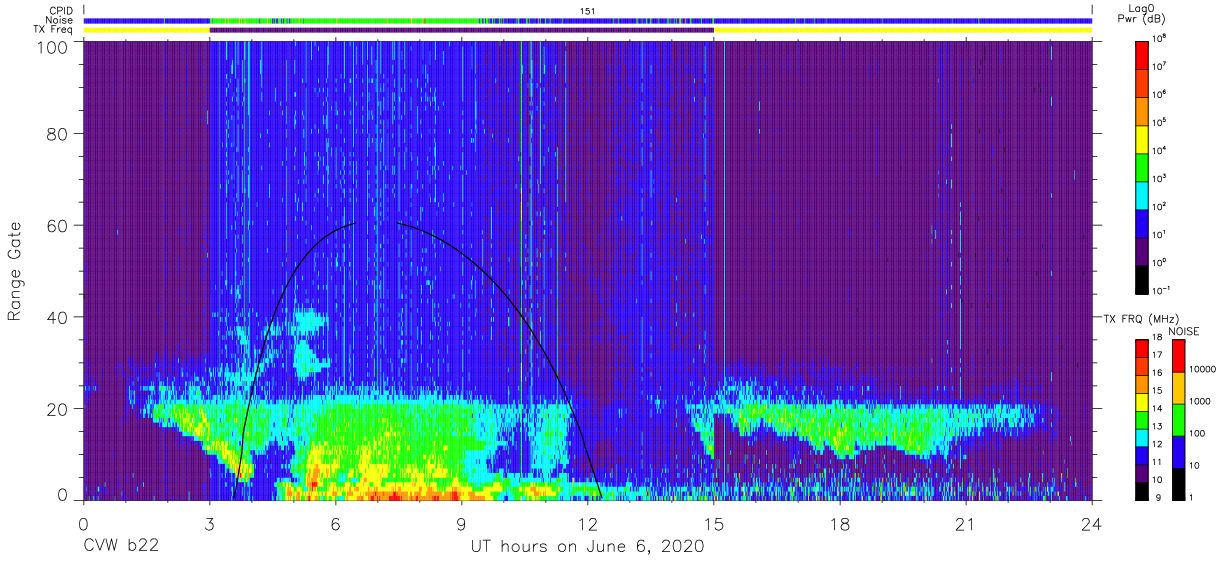Click the 10^4 tick label on power colorbar
This screenshot has width=1228, height=567.
[1161, 149]
